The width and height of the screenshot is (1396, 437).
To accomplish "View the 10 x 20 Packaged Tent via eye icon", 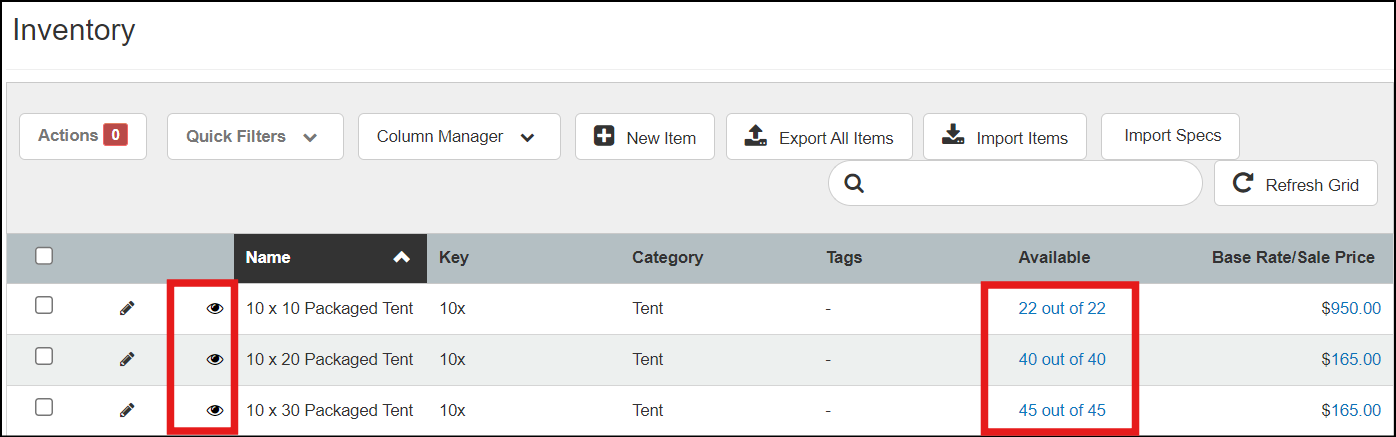I will (x=215, y=359).
